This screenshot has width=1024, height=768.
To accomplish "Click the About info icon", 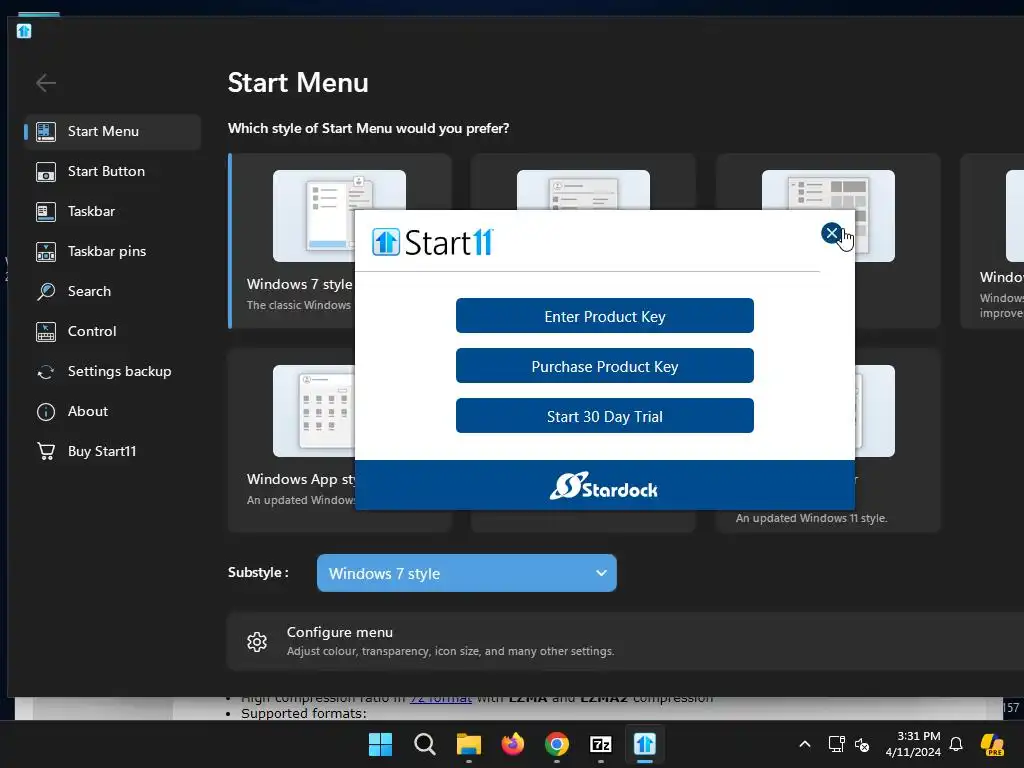I will click(46, 411).
